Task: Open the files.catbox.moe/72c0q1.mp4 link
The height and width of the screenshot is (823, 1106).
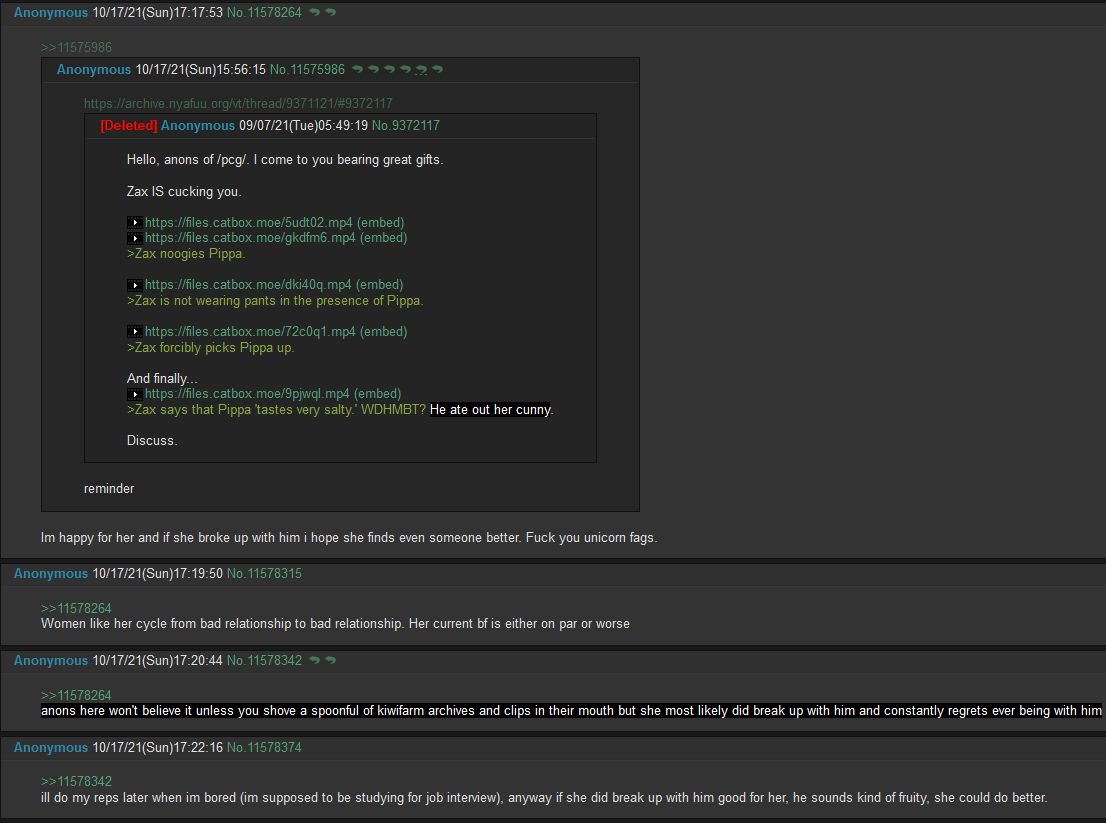Action: click(x=250, y=331)
